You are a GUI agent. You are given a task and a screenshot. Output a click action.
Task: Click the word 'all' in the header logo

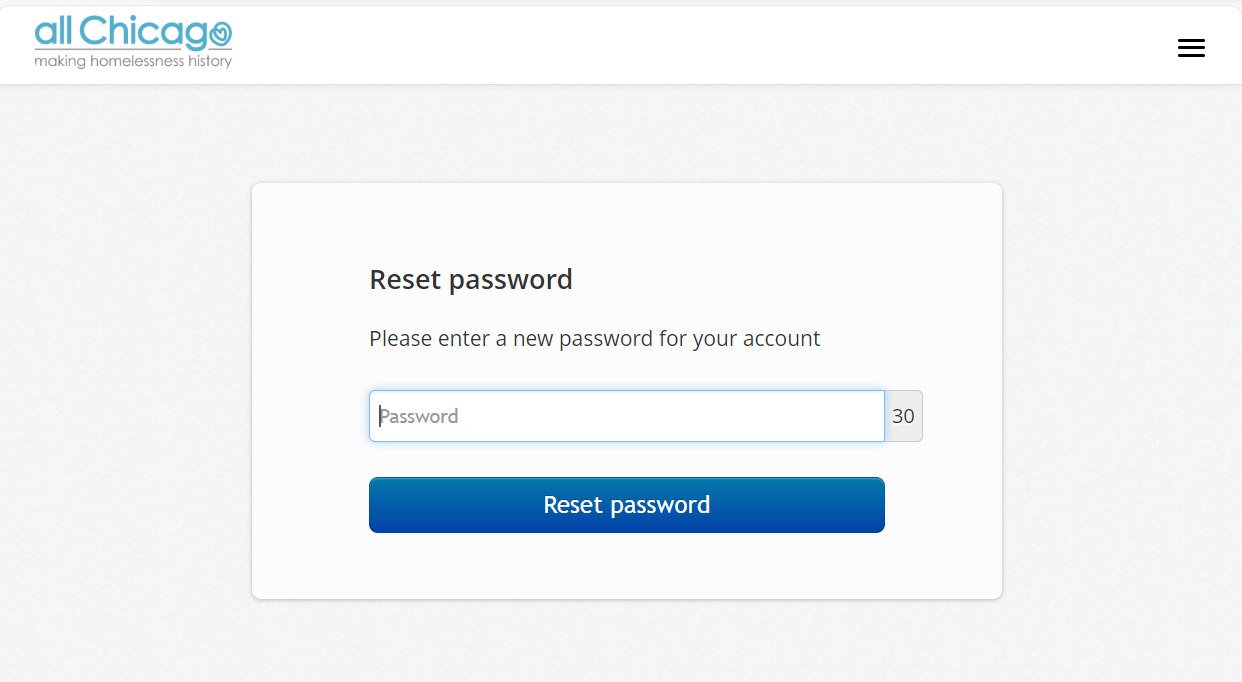(53, 33)
